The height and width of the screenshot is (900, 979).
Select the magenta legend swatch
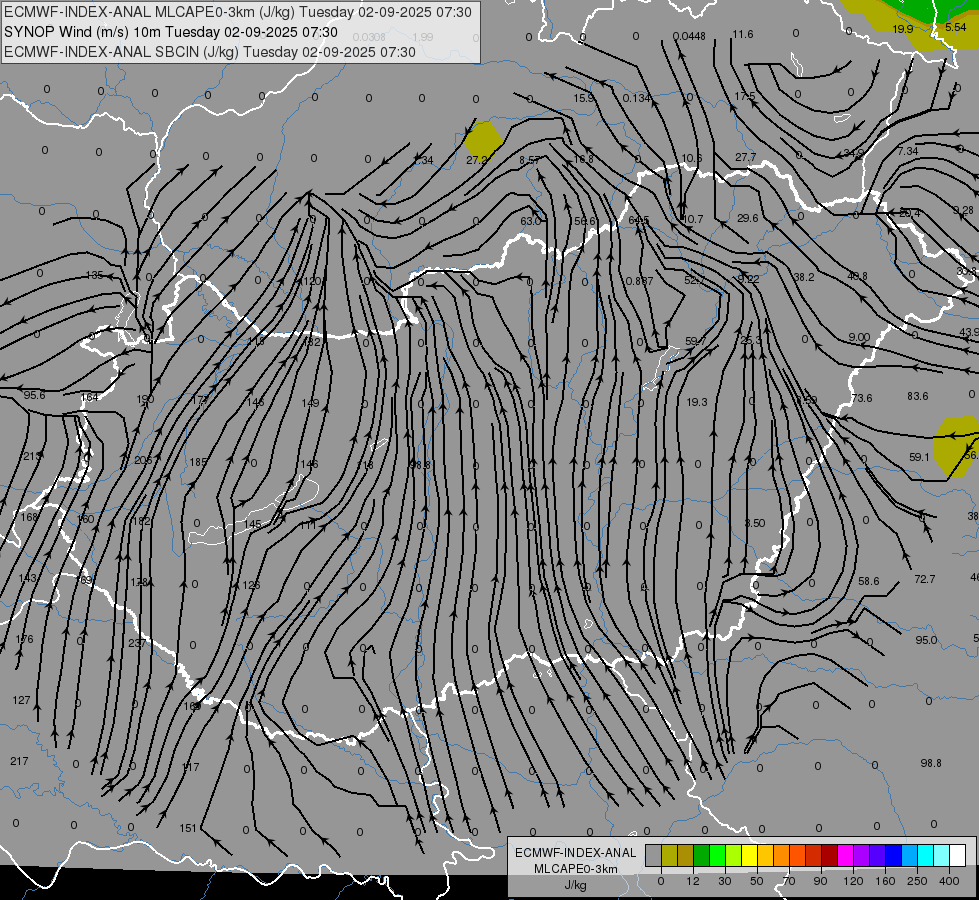(x=845, y=855)
